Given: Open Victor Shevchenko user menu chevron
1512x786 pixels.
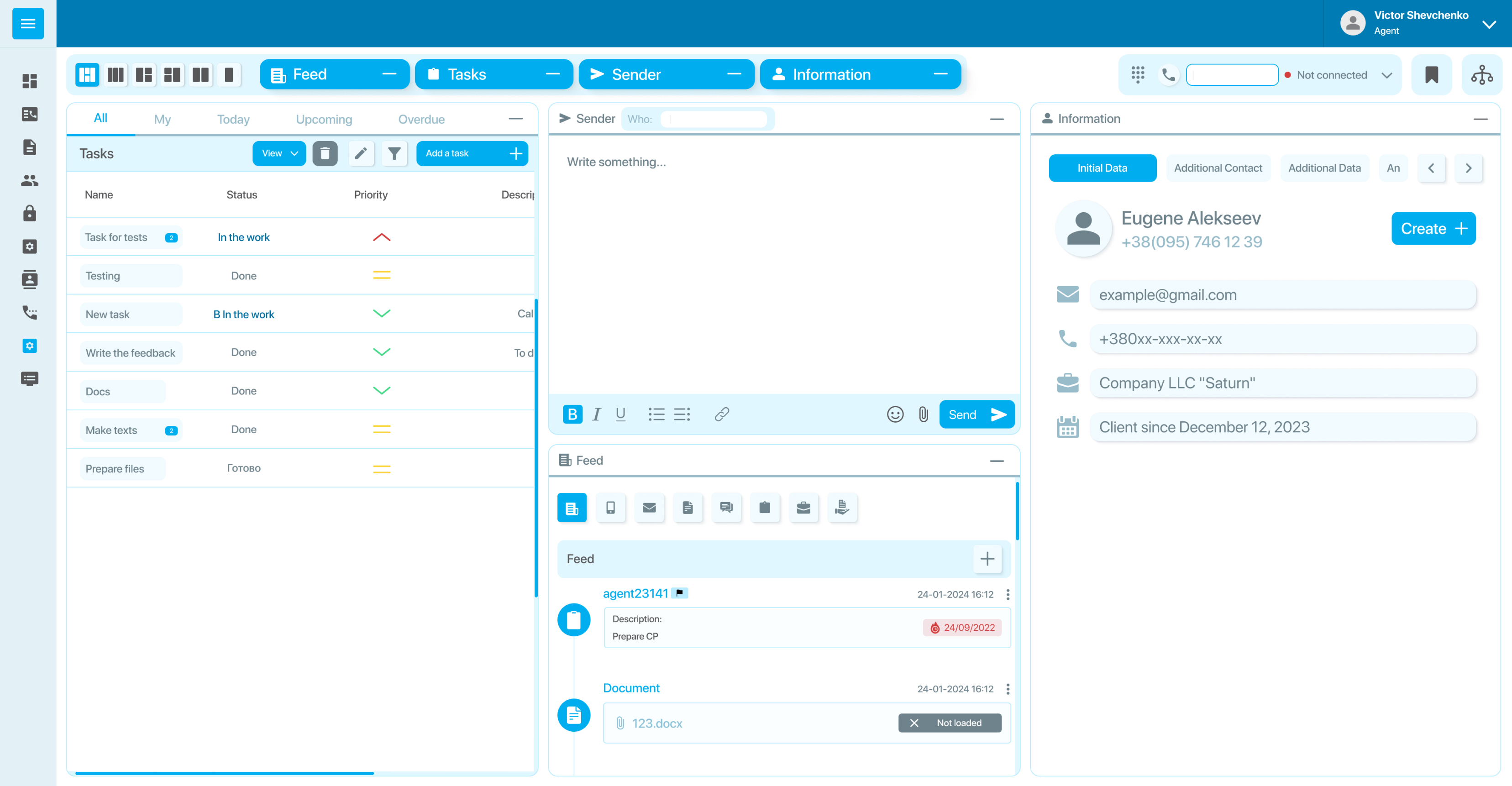Looking at the screenshot, I should point(1489,24).
